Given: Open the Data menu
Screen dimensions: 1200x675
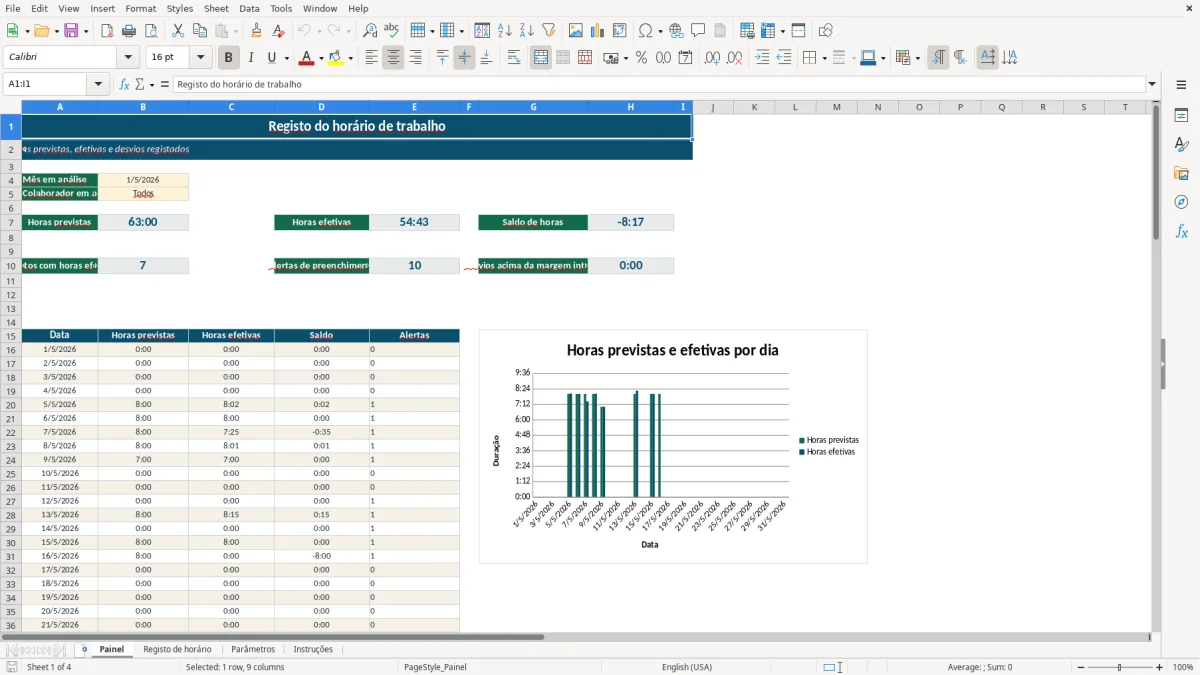Looking at the screenshot, I should [x=249, y=8].
